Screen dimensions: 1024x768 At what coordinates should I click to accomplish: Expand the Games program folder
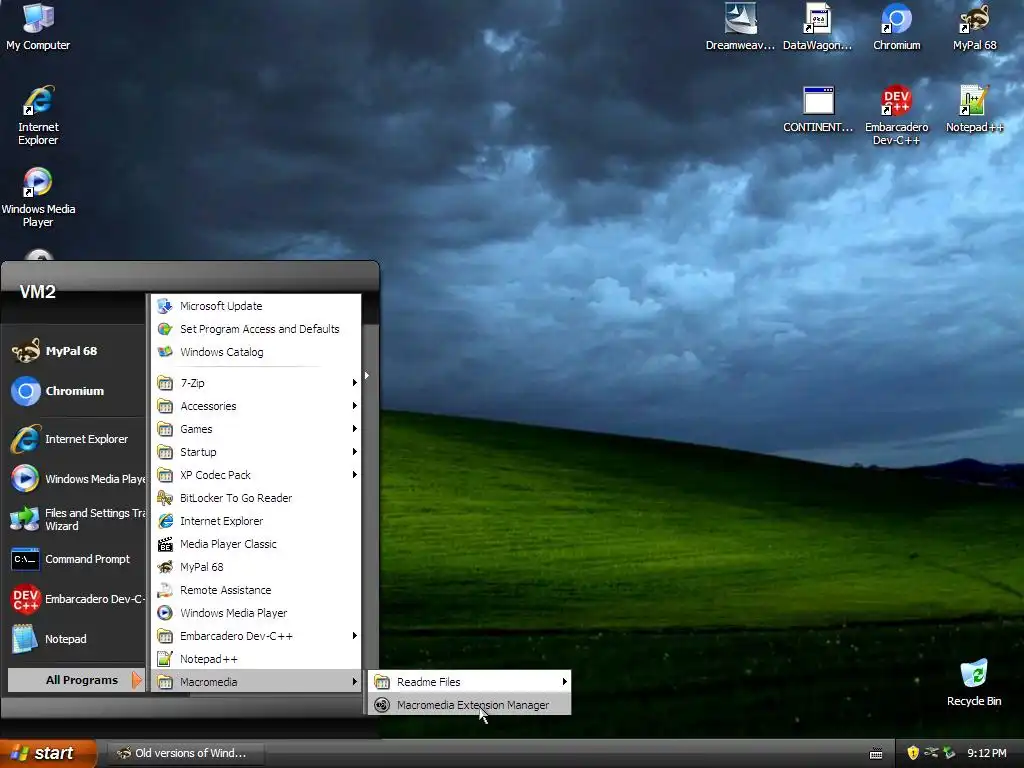pyautogui.click(x=256, y=429)
